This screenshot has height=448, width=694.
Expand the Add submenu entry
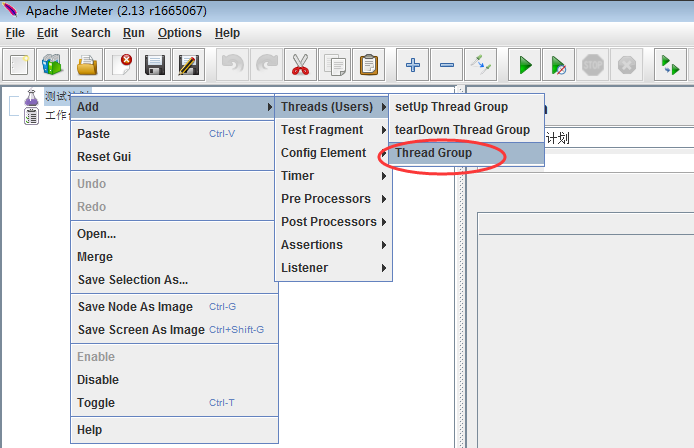(x=173, y=107)
